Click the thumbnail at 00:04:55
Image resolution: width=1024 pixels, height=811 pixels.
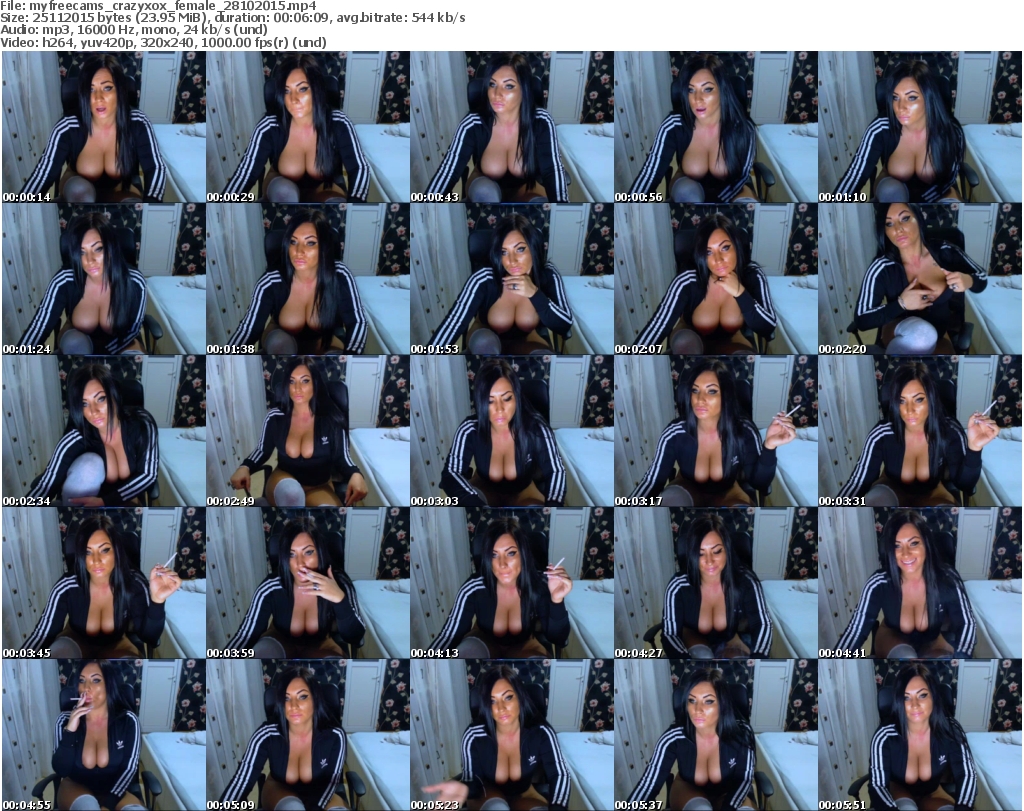tap(104, 735)
